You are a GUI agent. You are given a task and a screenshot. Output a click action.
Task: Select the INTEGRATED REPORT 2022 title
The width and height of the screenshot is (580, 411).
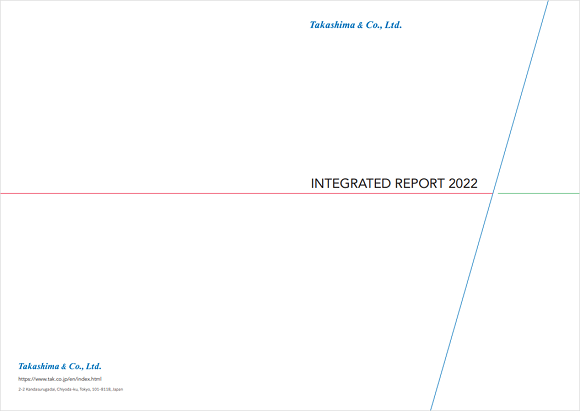point(394,183)
